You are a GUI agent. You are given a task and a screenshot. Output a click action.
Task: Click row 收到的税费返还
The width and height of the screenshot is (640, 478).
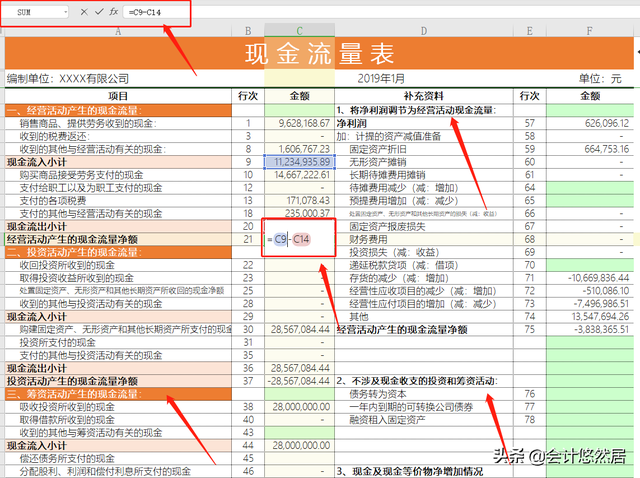pyautogui.click(x=118, y=136)
